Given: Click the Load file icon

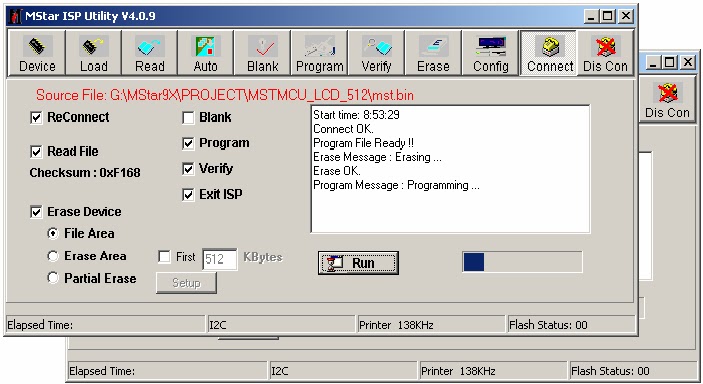Looking at the screenshot, I should (93, 53).
